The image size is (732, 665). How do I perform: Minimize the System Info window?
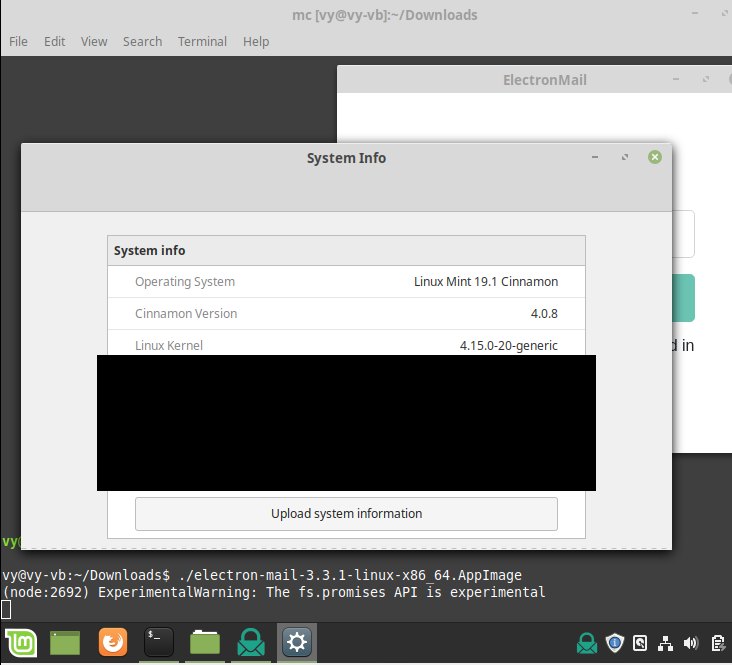[595, 157]
